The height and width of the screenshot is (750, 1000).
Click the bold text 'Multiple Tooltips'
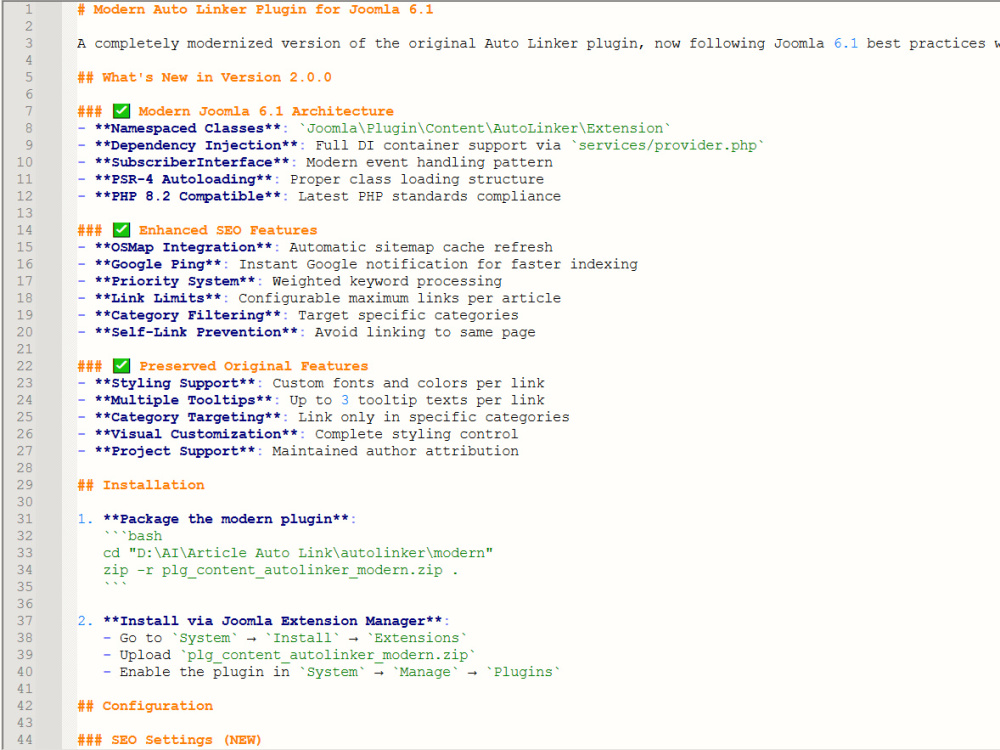(183, 401)
